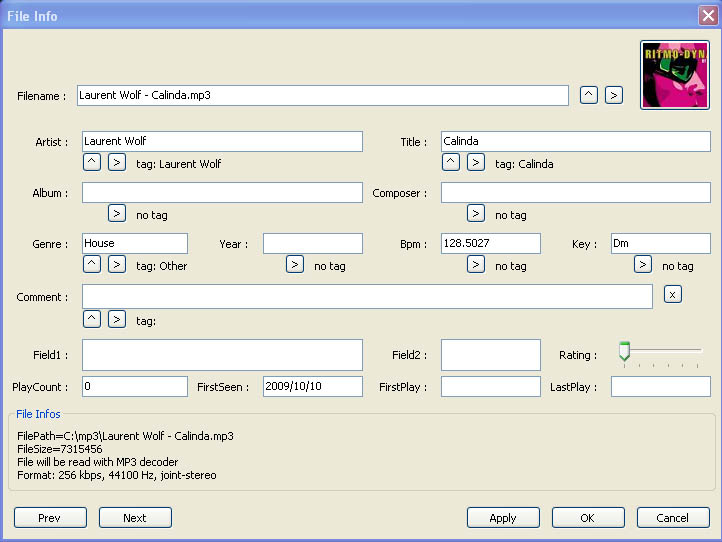Screen dimensions: 722x542
Task: Click the up-arrow button under Title
Action: (x=451, y=163)
